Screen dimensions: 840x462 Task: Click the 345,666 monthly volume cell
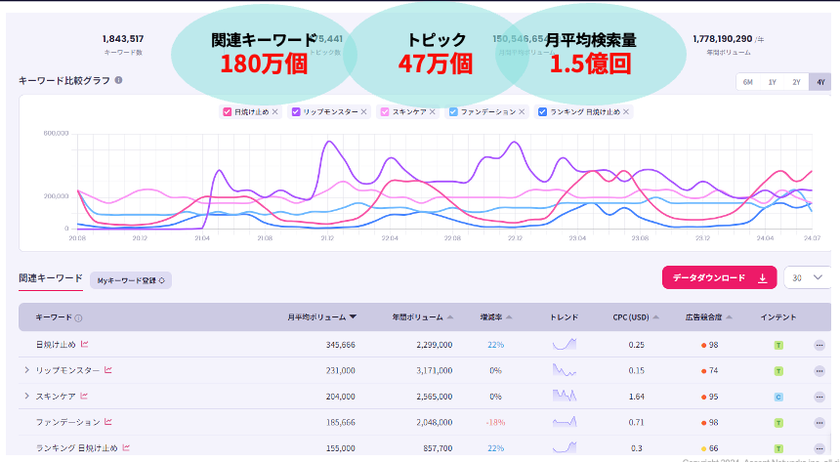click(x=340, y=345)
